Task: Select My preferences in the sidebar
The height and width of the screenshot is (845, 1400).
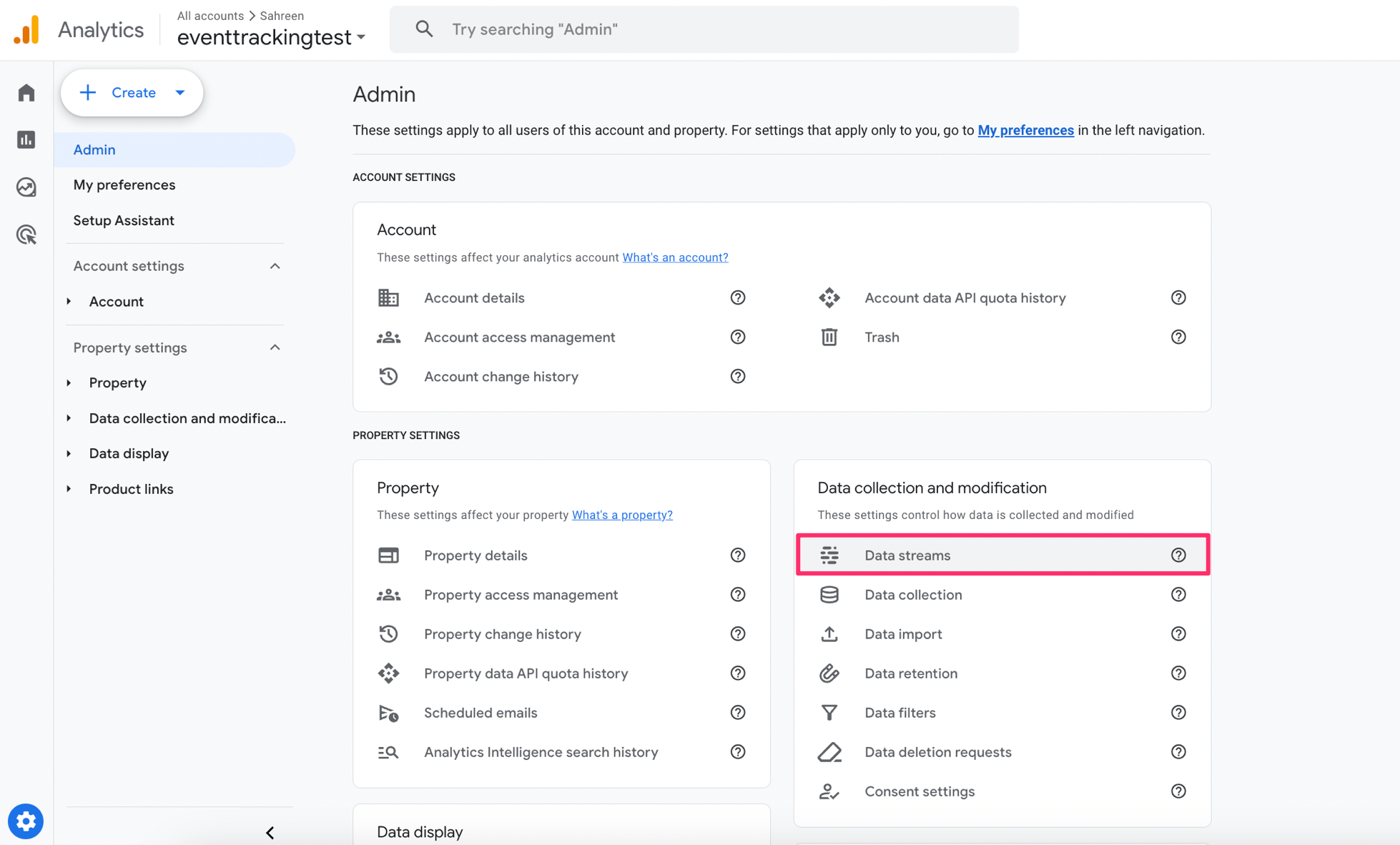Action: (x=124, y=184)
